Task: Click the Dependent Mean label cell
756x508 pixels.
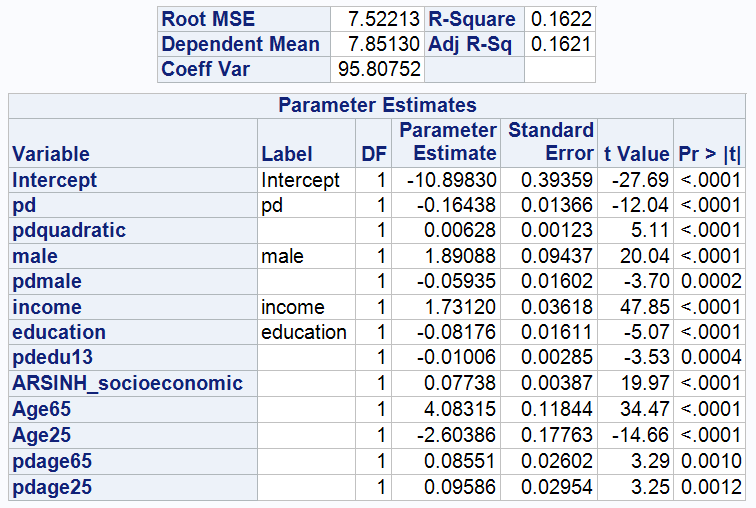Action: click(x=240, y=44)
